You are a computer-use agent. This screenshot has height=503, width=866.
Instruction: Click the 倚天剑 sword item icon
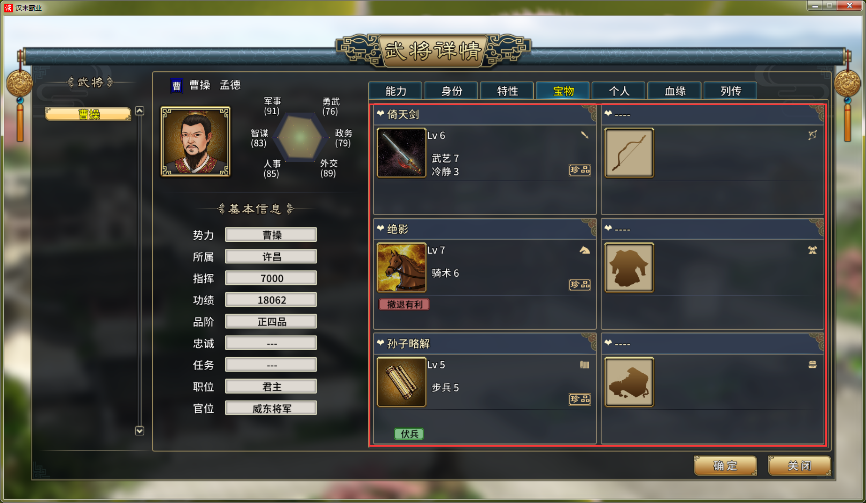[401, 153]
